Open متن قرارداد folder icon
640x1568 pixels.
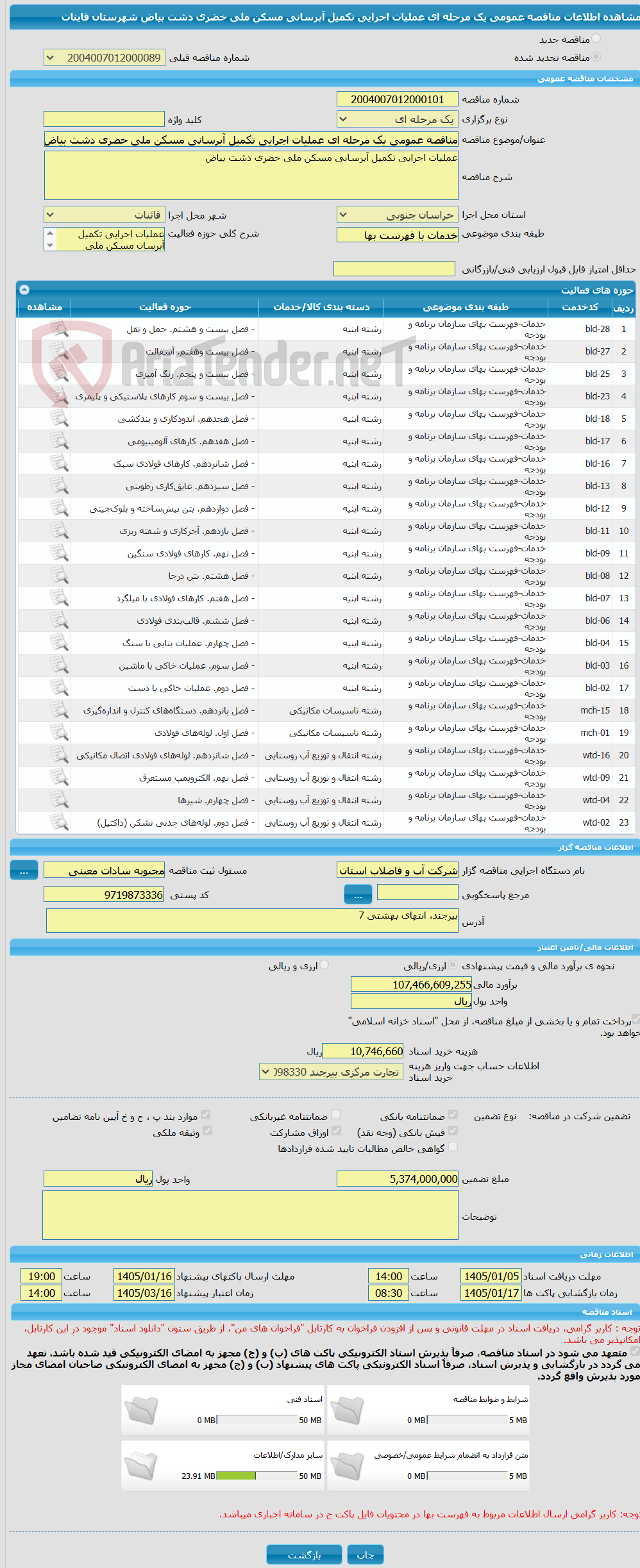[347, 1465]
